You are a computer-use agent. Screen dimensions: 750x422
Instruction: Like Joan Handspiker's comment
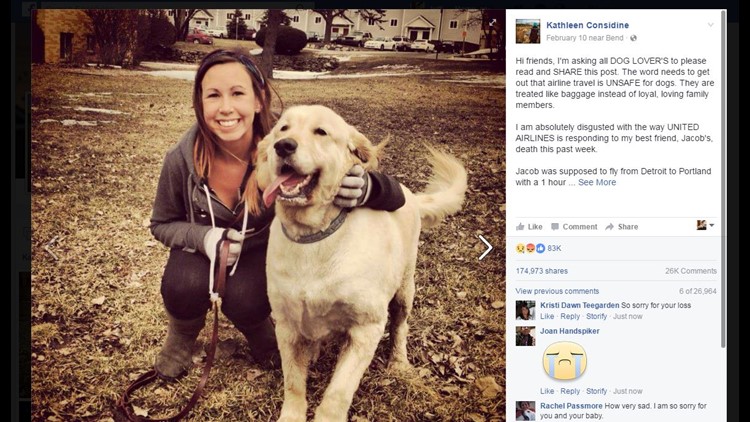547,391
